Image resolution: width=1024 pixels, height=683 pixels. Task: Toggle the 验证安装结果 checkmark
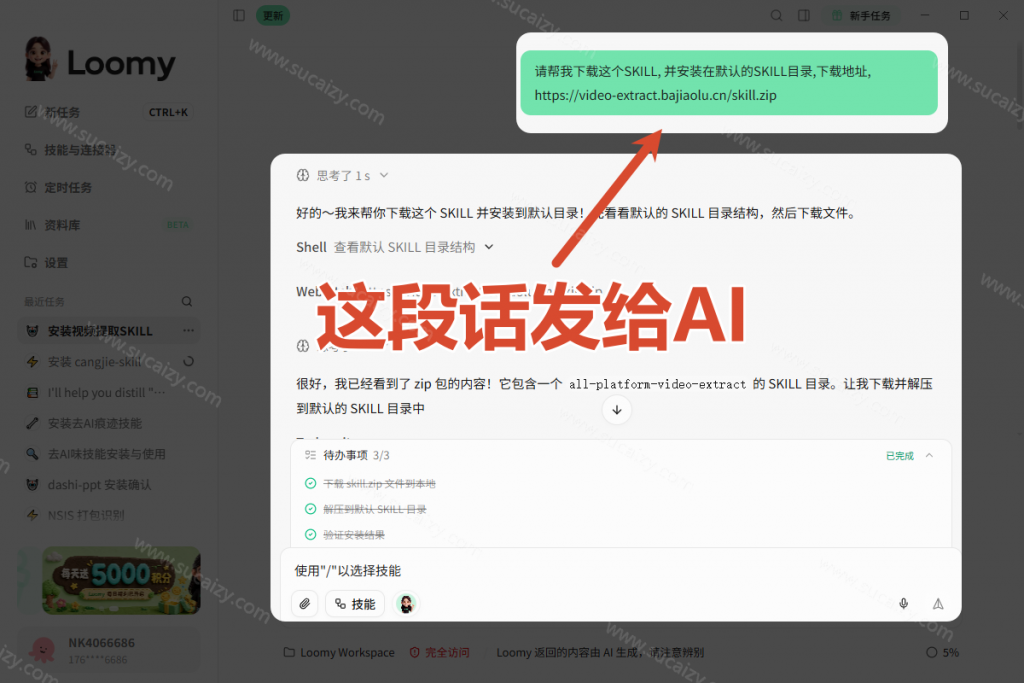pos(311,534)
